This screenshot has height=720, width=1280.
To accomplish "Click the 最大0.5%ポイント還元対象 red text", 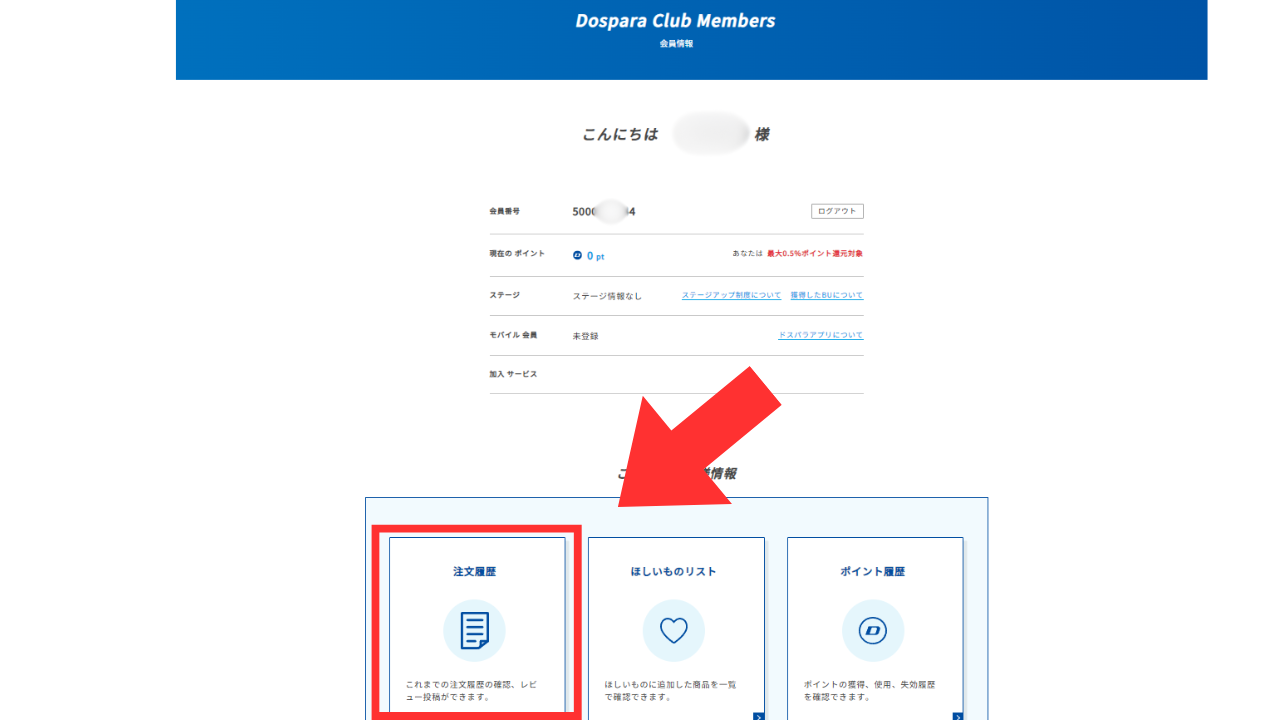I will [814, 254].
